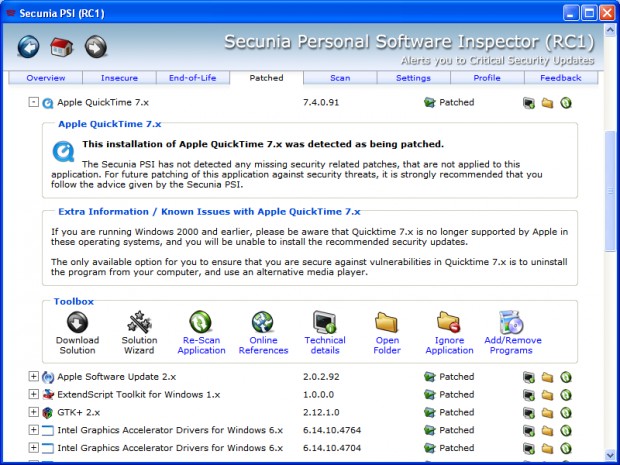This screenshot has width=620, height=465.
Task: Re-scan GTK+ 2.x via green icon
Action: pos(566,413)
